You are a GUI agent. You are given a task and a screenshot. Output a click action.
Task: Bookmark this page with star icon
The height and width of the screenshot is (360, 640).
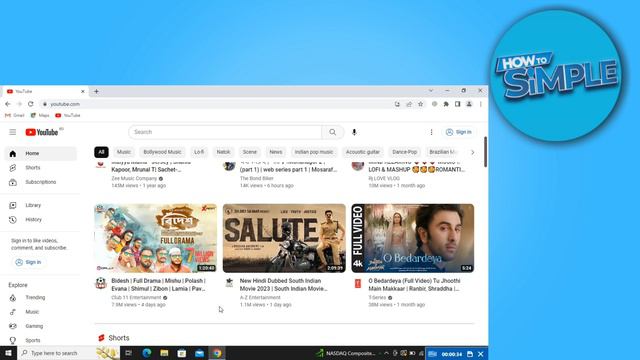coord(420,104)
